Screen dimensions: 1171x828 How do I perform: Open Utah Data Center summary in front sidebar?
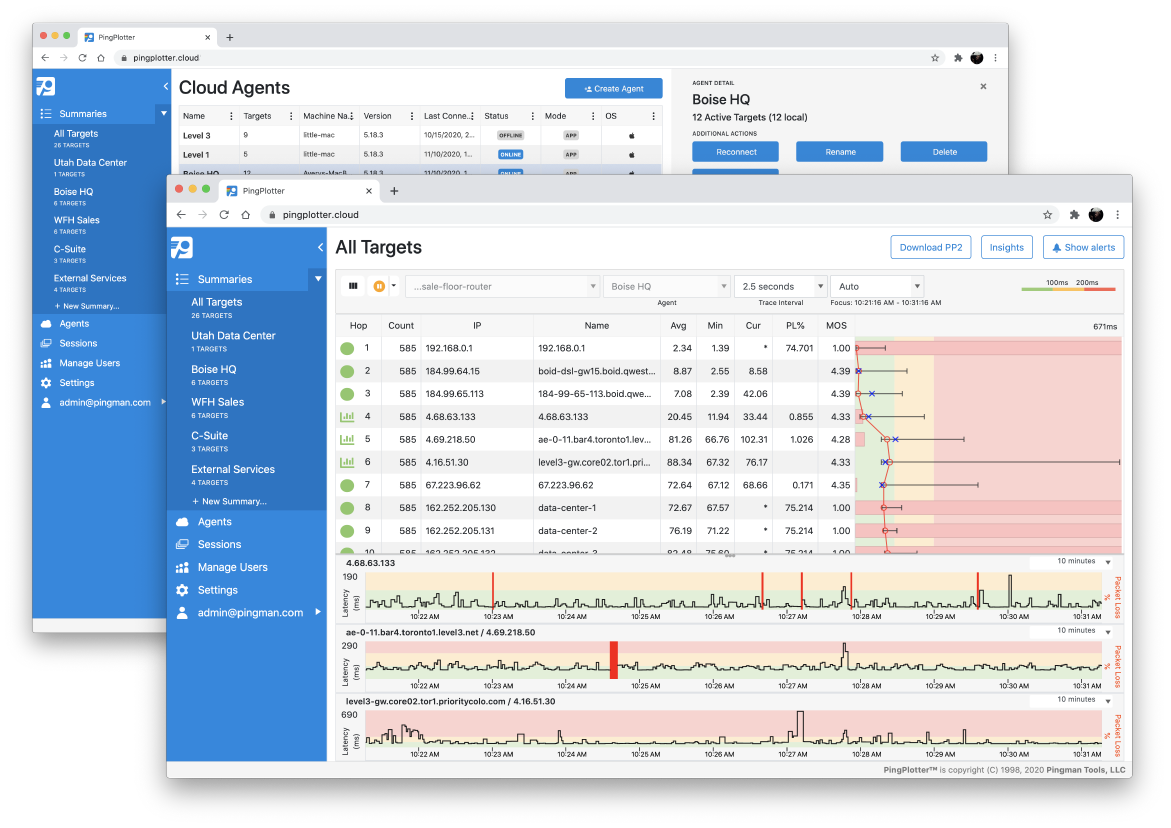tap(233, 335)
